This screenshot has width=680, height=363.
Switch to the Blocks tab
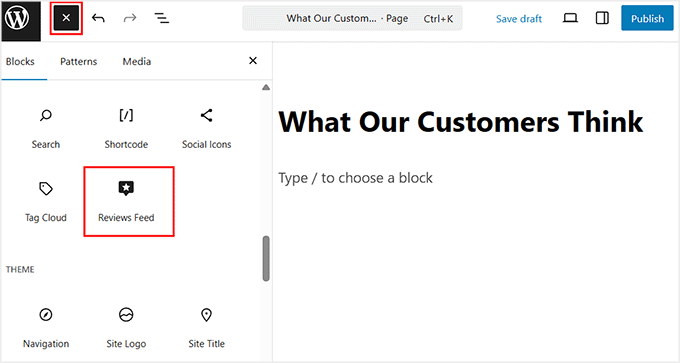coord(20,62)
